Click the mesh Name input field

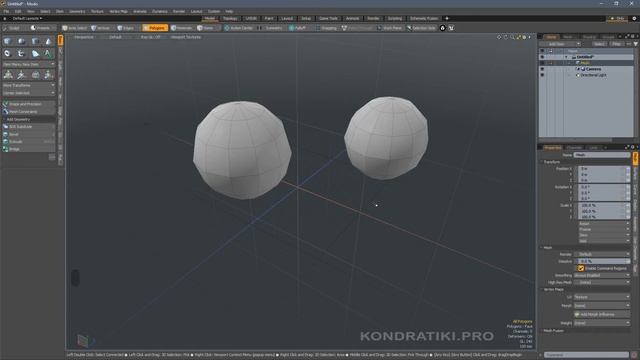[602, 155]
